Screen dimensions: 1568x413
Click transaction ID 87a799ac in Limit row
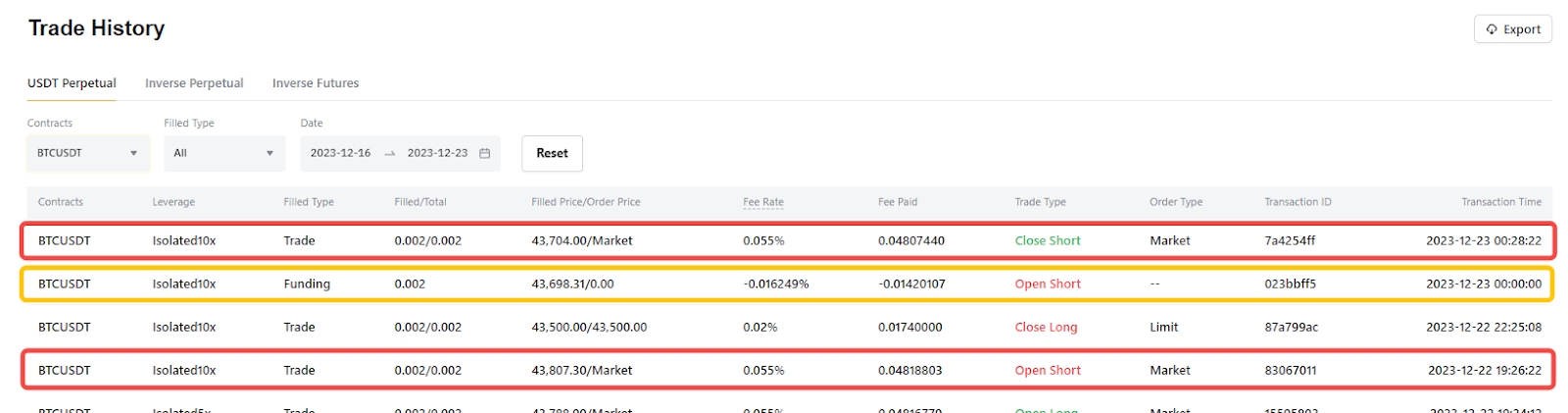pos(1291,327)
